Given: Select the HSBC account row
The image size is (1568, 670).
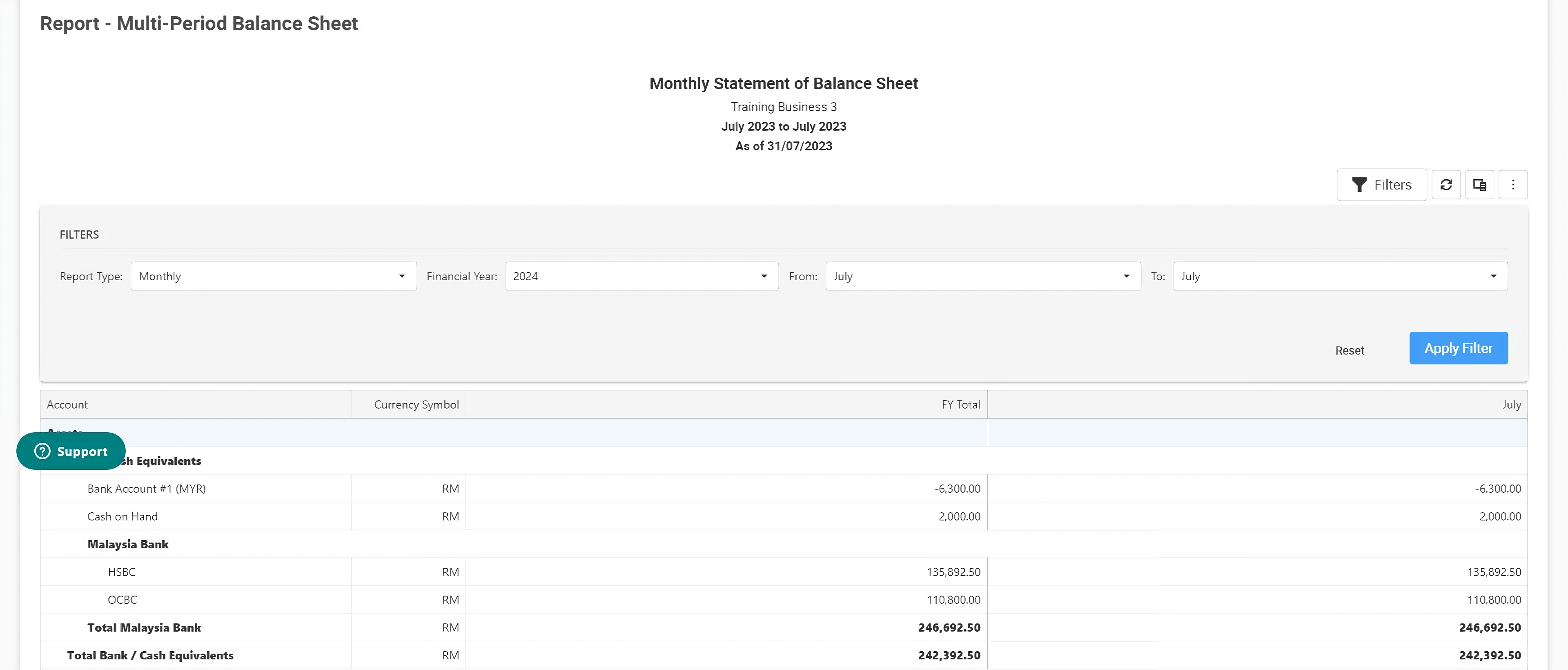Looking at the screenshot, I should click(784, 572).
